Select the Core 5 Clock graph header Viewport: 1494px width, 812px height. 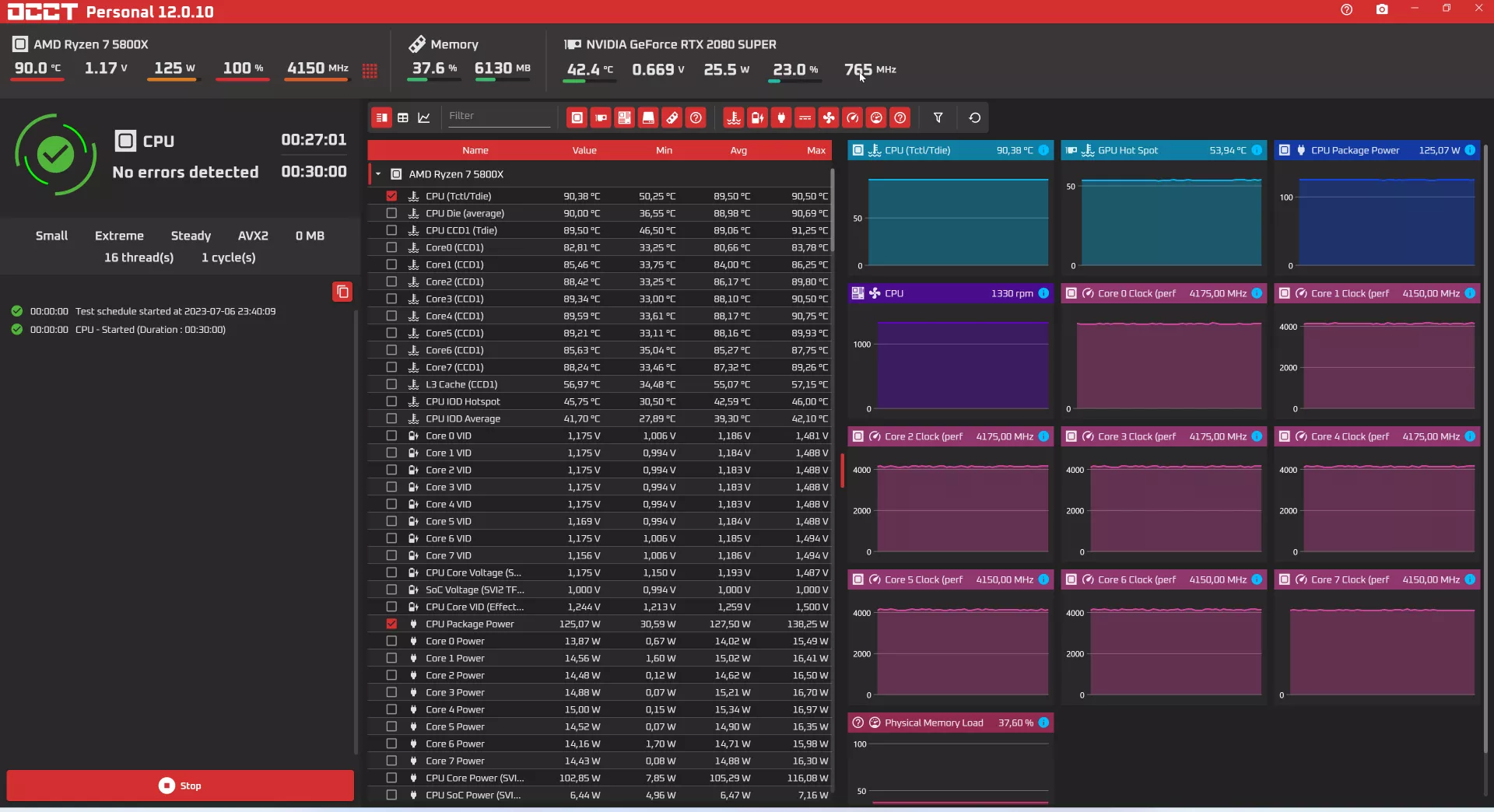(951, 579)
